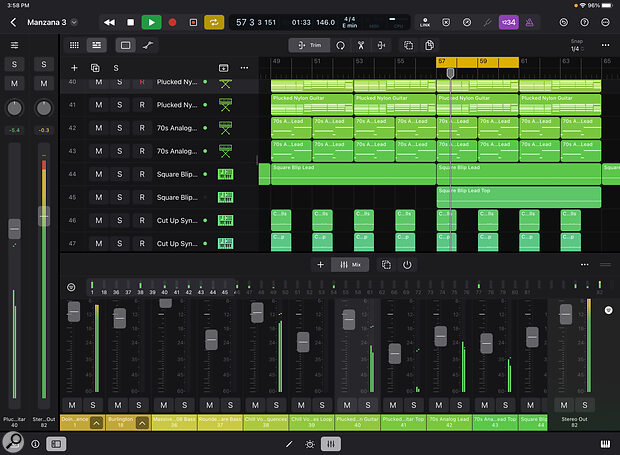Open track 41 keyboard instrument icon
Screen dimensions: 620x455
click(x=225, y=105)
